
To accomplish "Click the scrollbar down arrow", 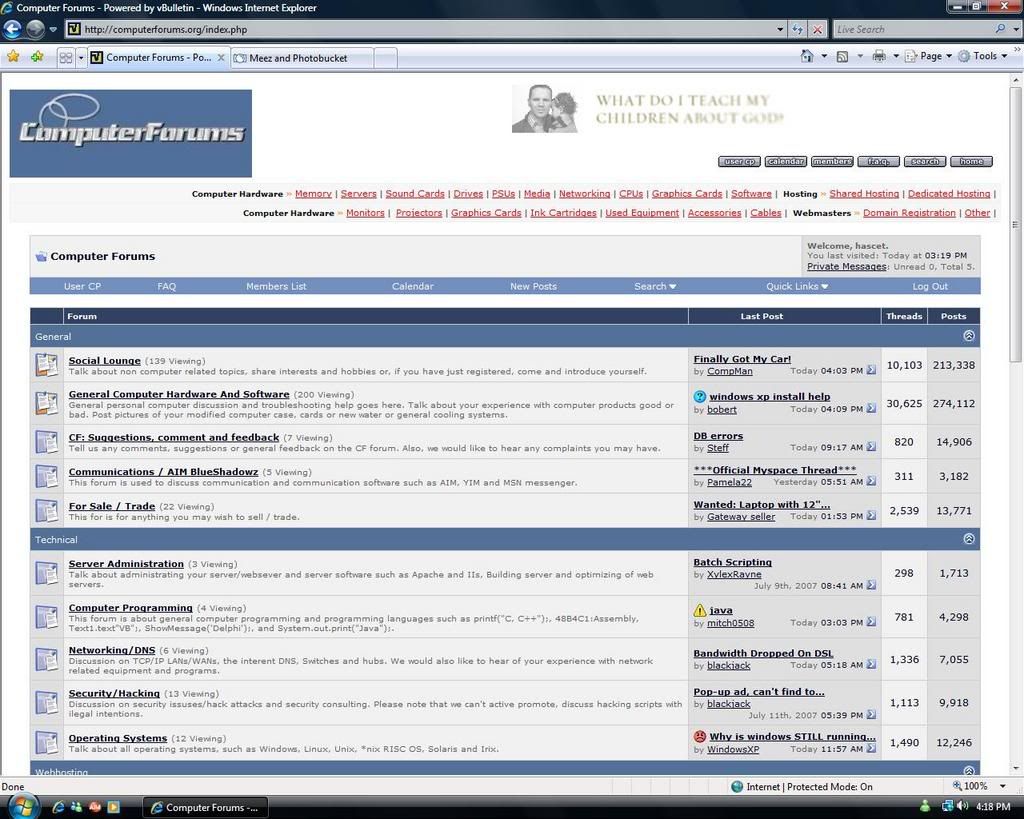I will pyautogui.click(x=1015, y=769).
